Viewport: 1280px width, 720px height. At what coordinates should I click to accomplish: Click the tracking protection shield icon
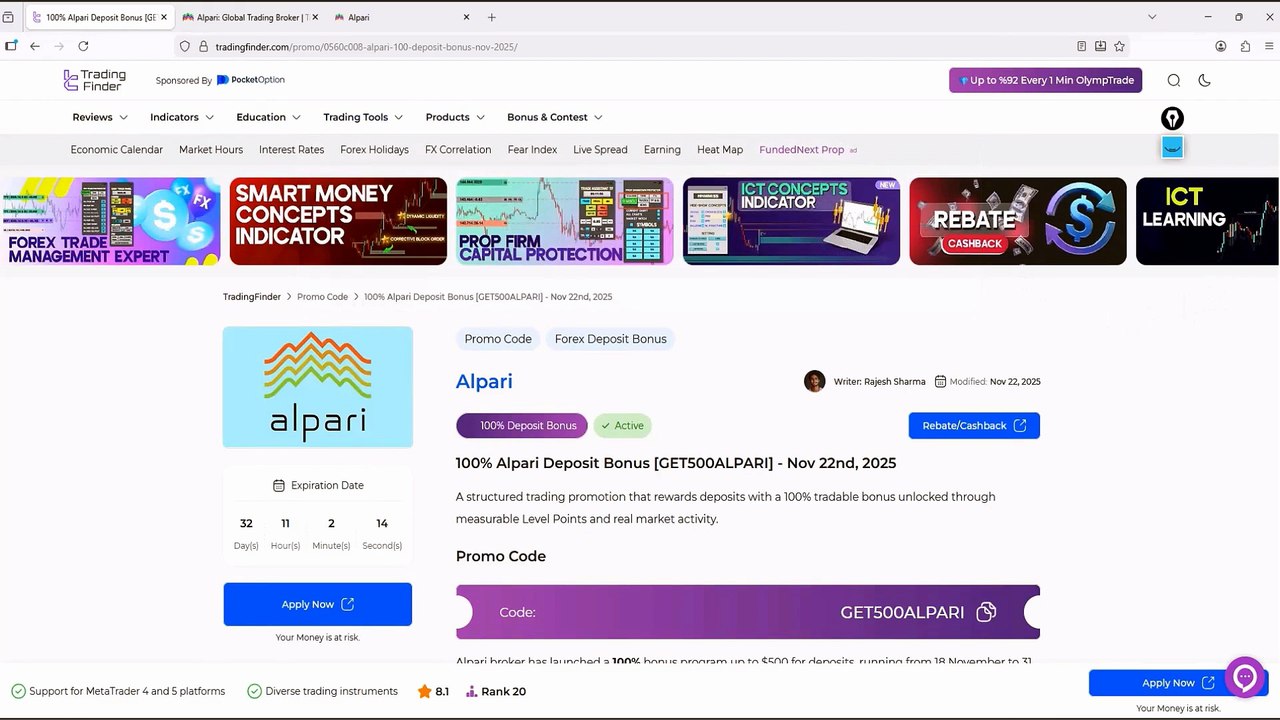pyautogui.click(x=185, y=46)
